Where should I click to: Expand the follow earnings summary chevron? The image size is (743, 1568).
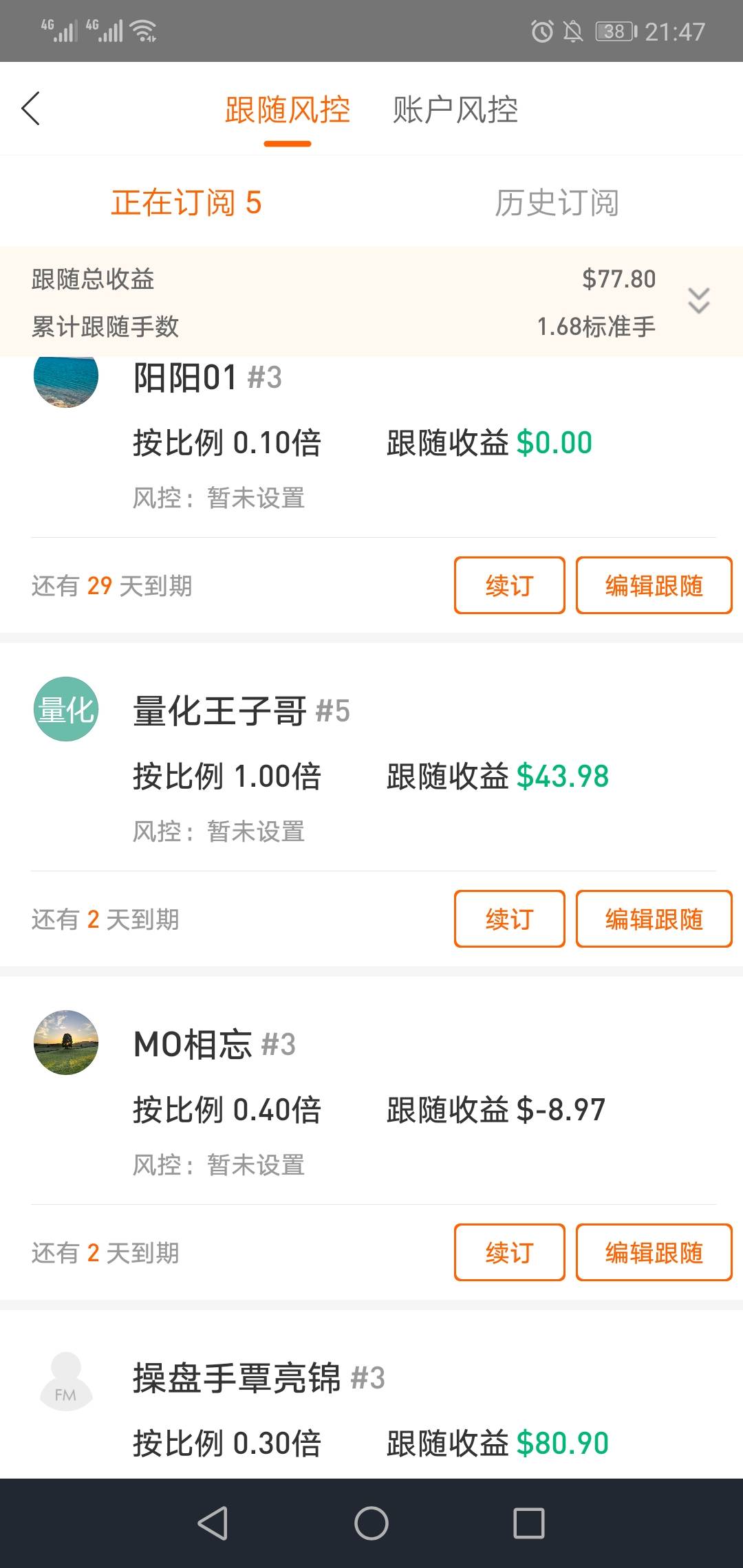point(698,301)
